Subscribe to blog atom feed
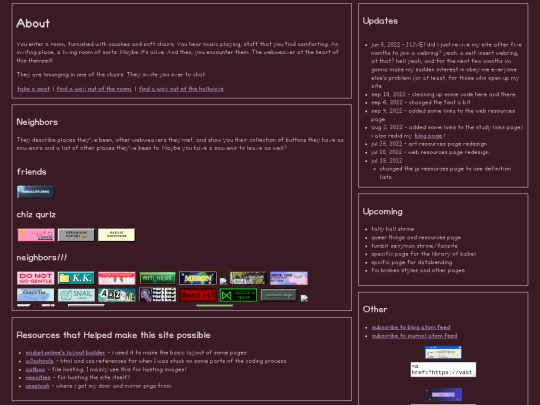 (x=411, y=327)
